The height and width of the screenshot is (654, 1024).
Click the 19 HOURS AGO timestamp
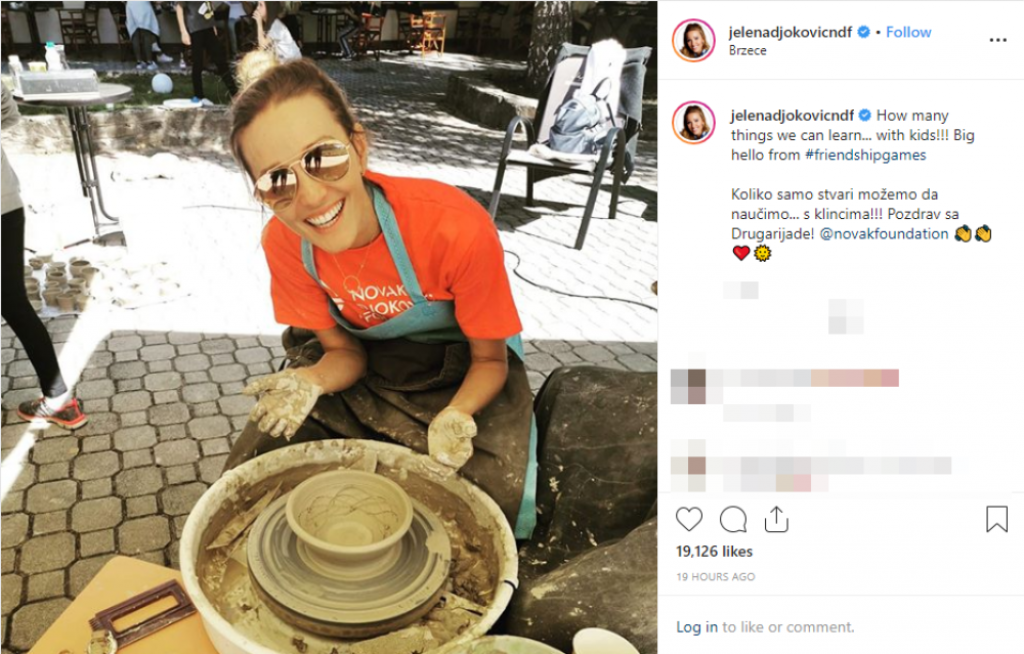click(x=716, y=577)
